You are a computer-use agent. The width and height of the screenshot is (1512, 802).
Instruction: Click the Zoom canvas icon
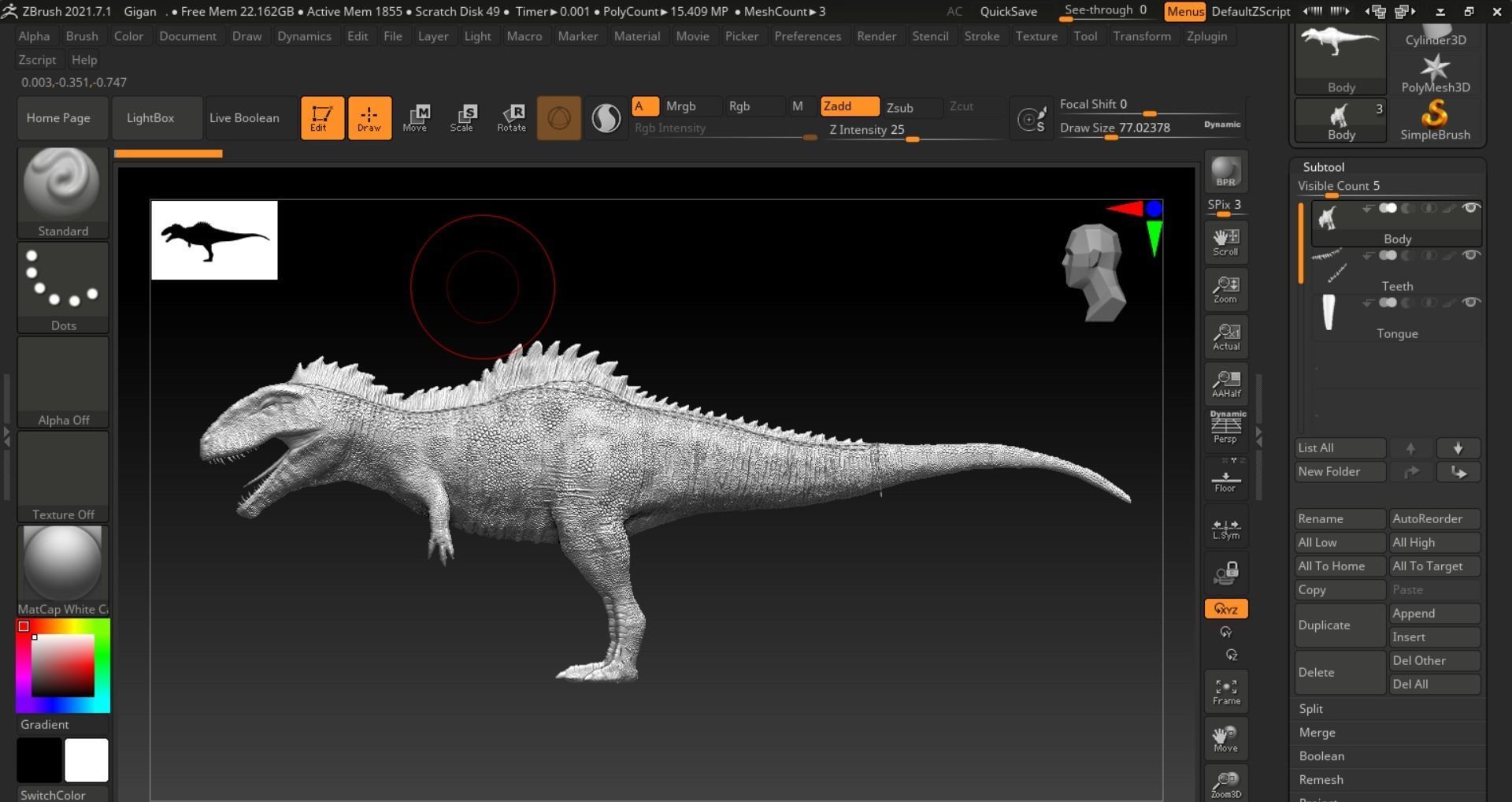(x=1225, y=289)
